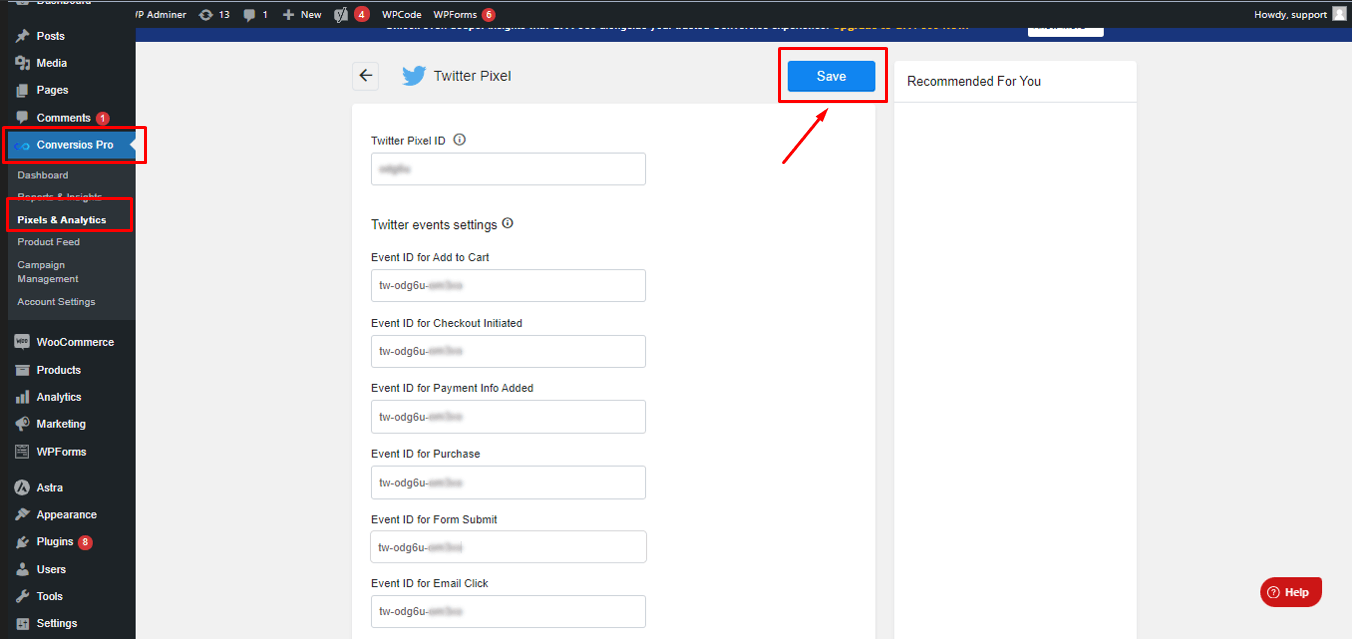Click the back arrow button
Screen dimensions: 1352x639
click(365, 76)
